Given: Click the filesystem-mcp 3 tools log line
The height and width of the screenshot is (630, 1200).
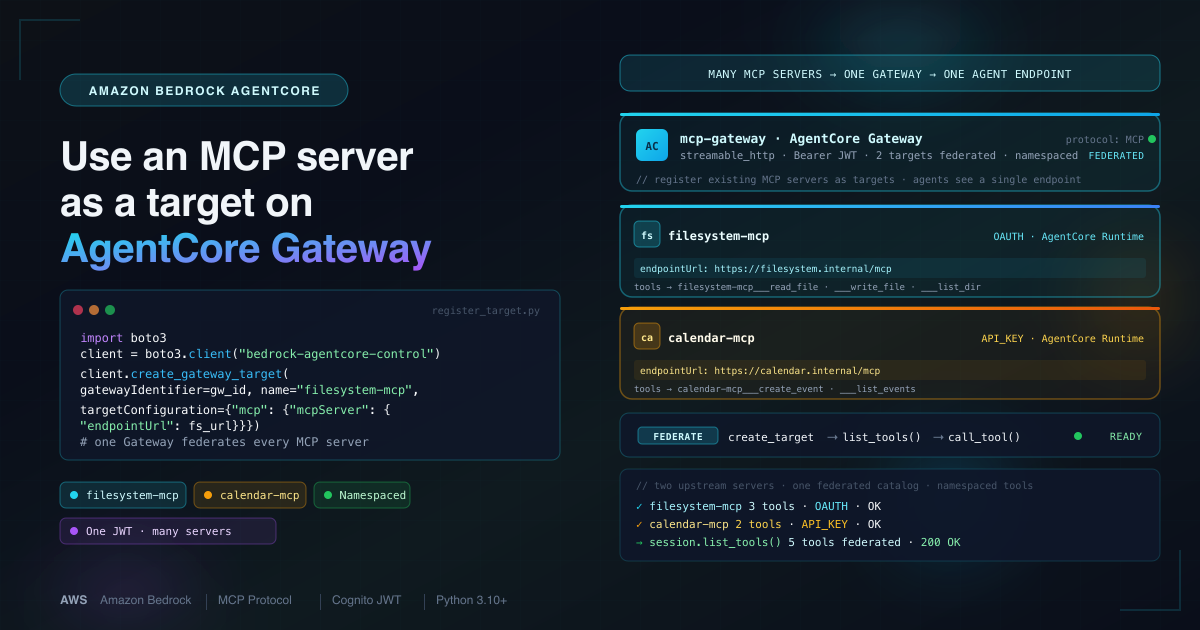Looking at the screenshot, I should pos(759,506).
